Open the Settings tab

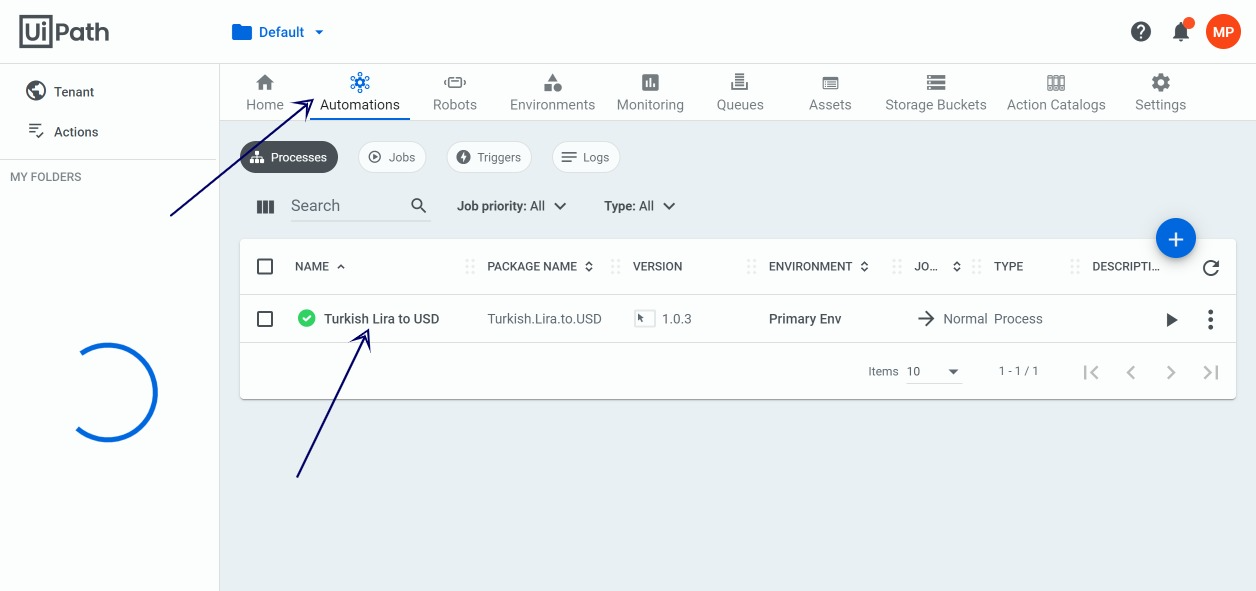point(1160,92)
